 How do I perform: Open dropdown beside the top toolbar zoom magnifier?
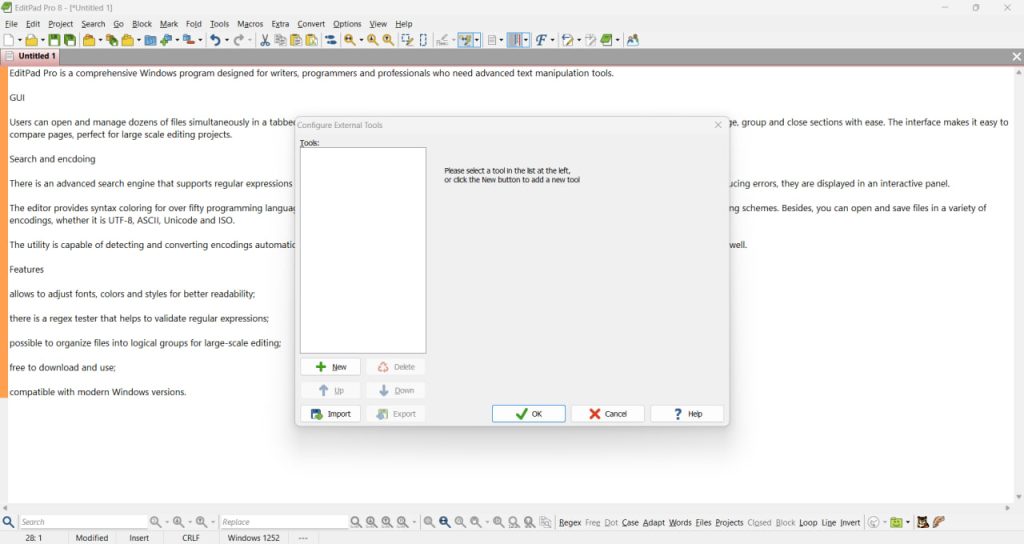[x=361, y=40]
